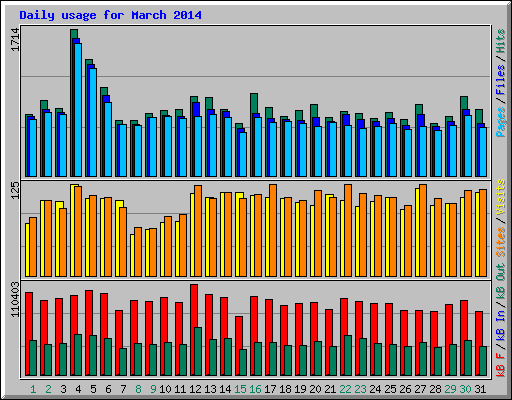Viewport: 512px width, 400px height.
Task: Click the 125 visits axis value
Action: tap(15, 190)
